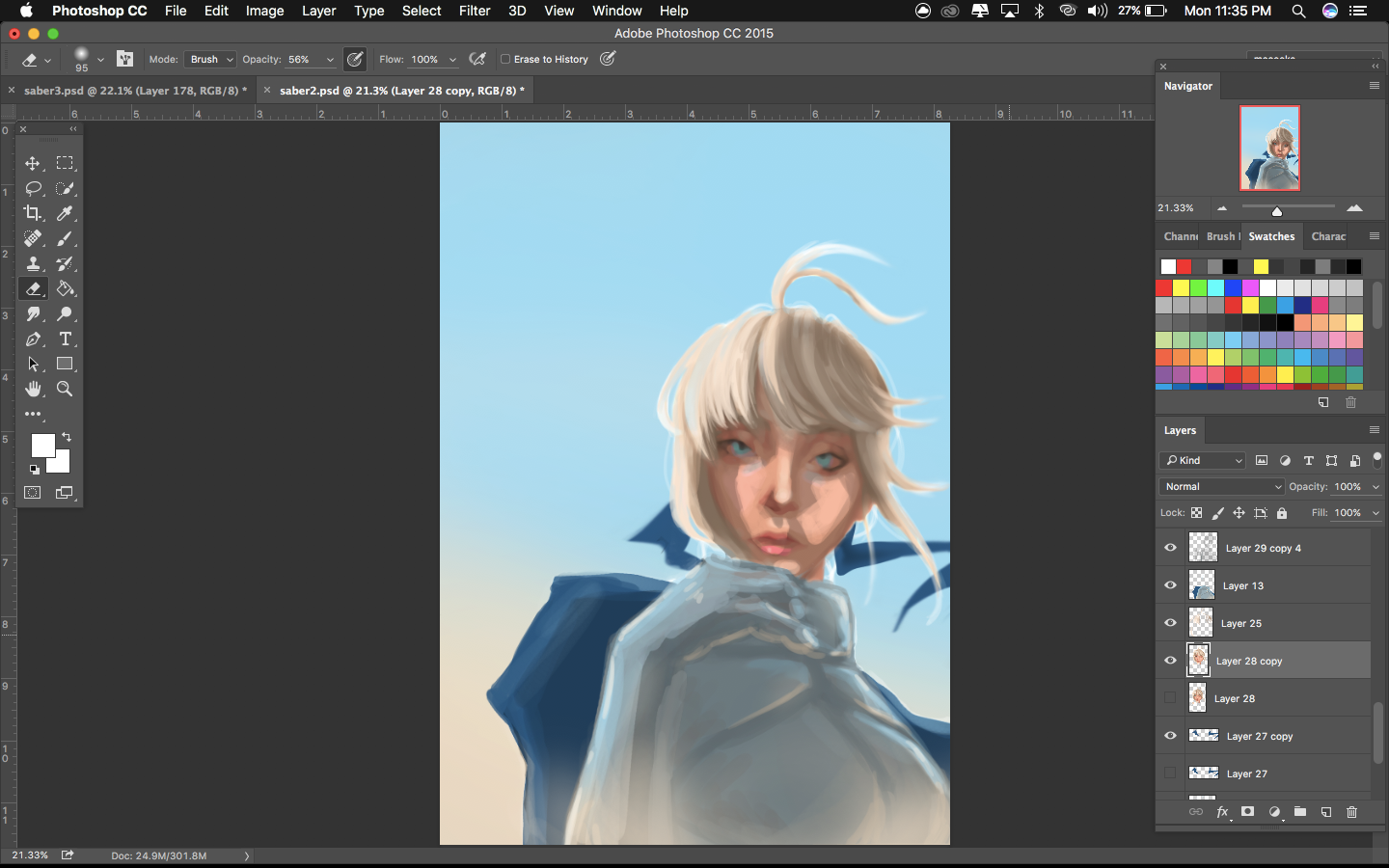Enable the Erase to History checkbox
Image resolution: width=1389 pixels, height=868 pixels.
pos(505,59)
